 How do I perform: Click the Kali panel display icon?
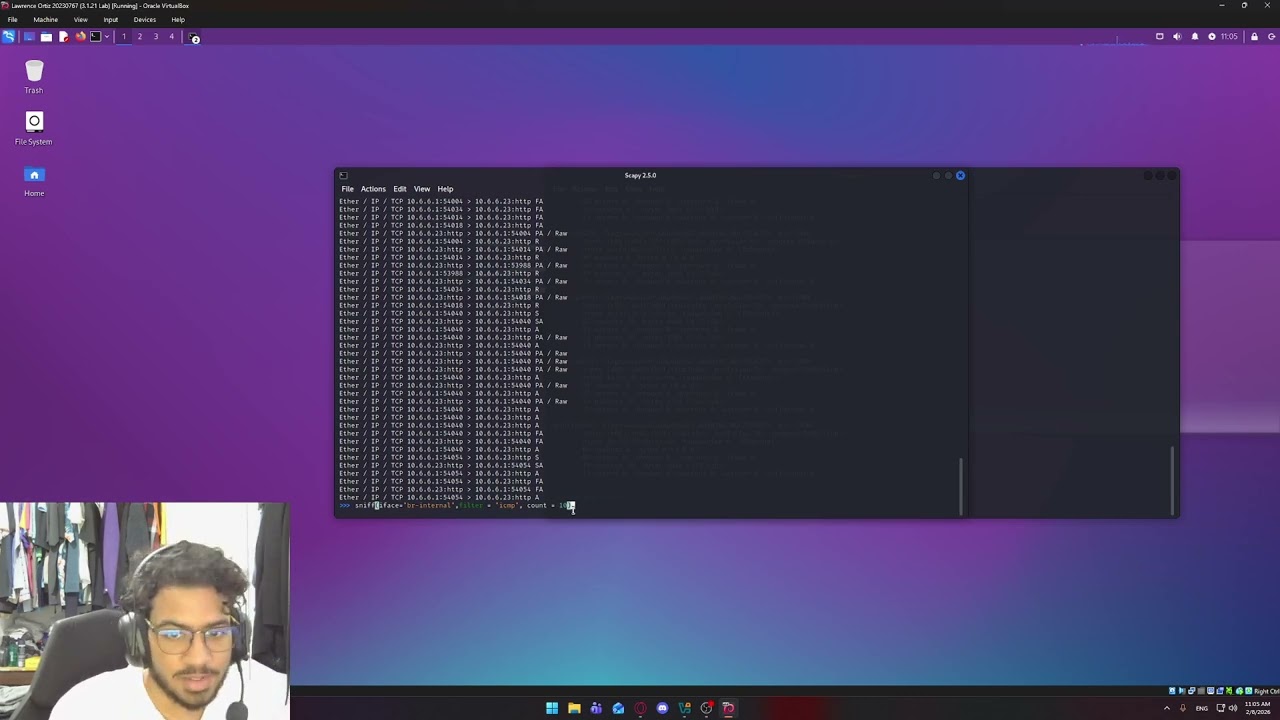(x=1159, y=37)
